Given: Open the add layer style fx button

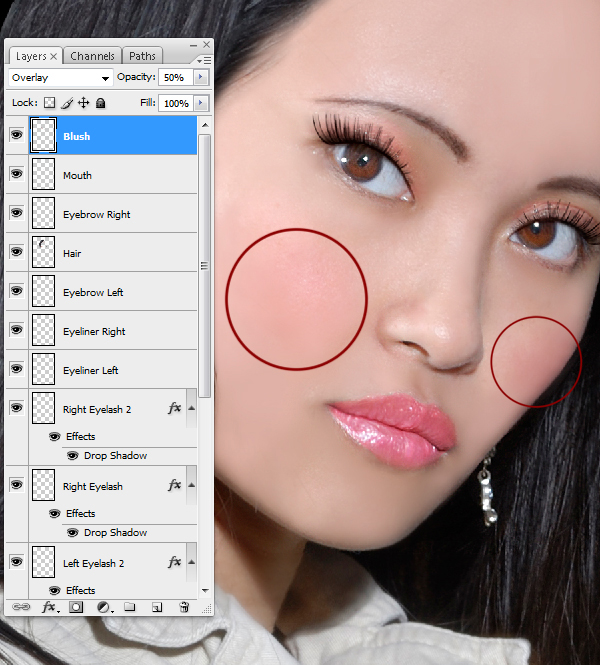Looking at the screenshot, I should (50, 607).
